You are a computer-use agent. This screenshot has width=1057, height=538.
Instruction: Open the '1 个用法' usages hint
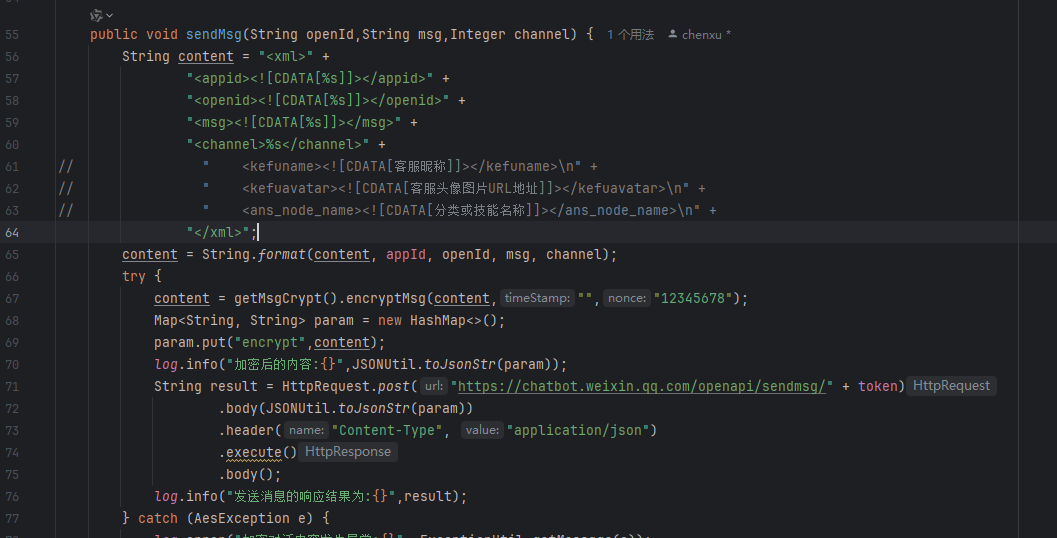click(x=630, y=34)
